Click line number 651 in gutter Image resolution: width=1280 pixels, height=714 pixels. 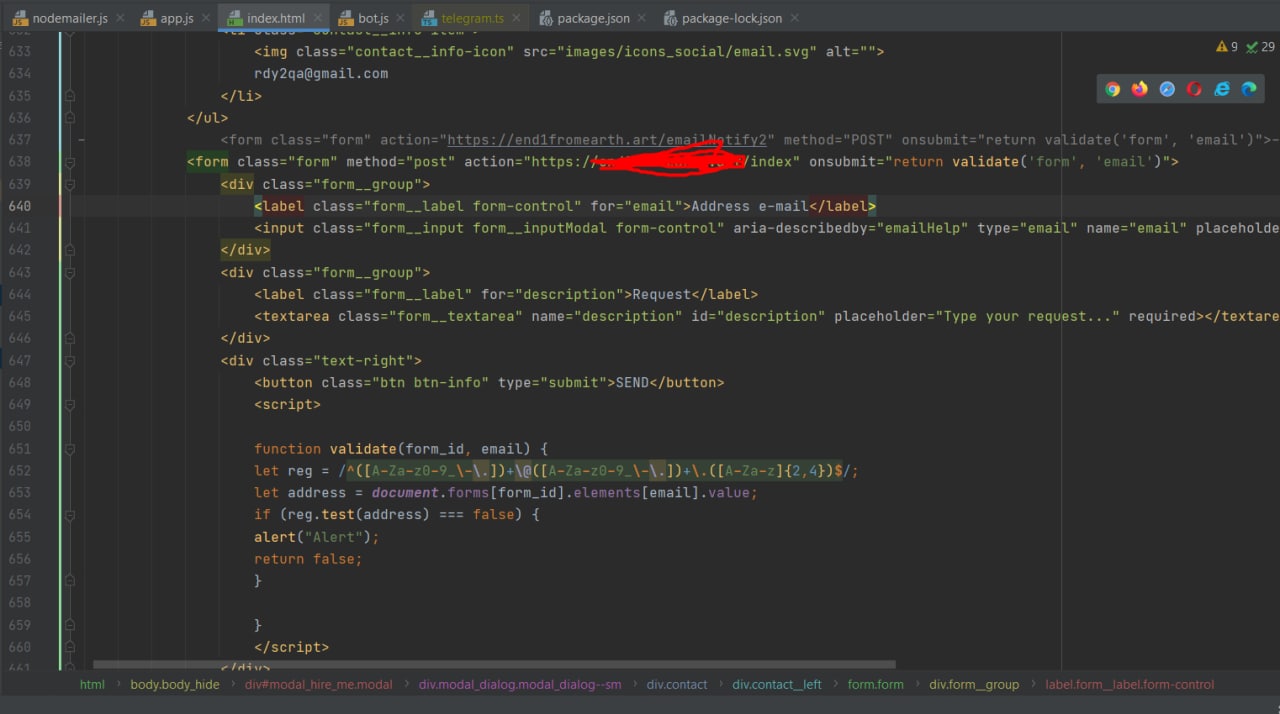coord(19,448)
